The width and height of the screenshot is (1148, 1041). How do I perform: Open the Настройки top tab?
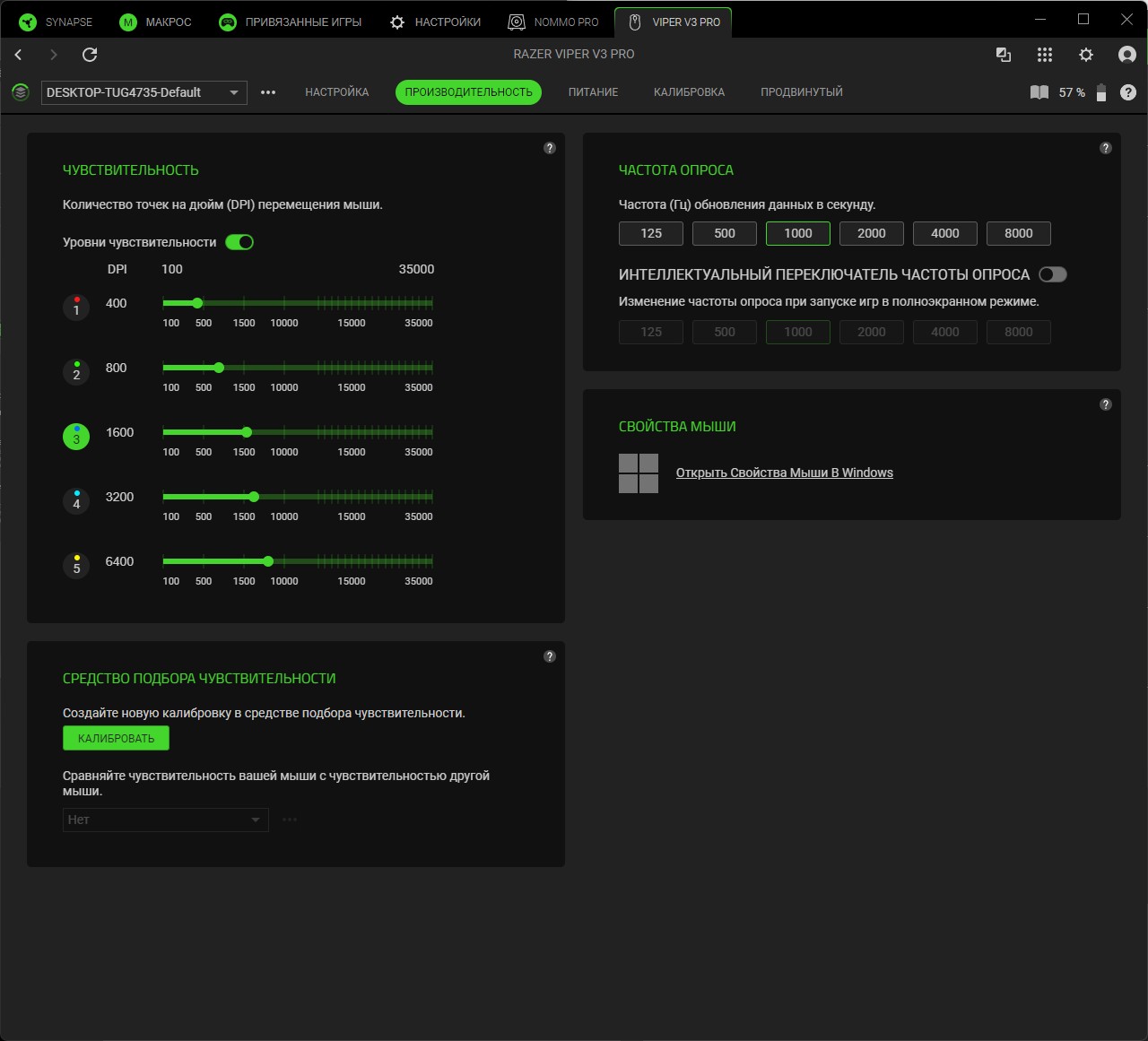pyautogui.click(x=436, y=22)
